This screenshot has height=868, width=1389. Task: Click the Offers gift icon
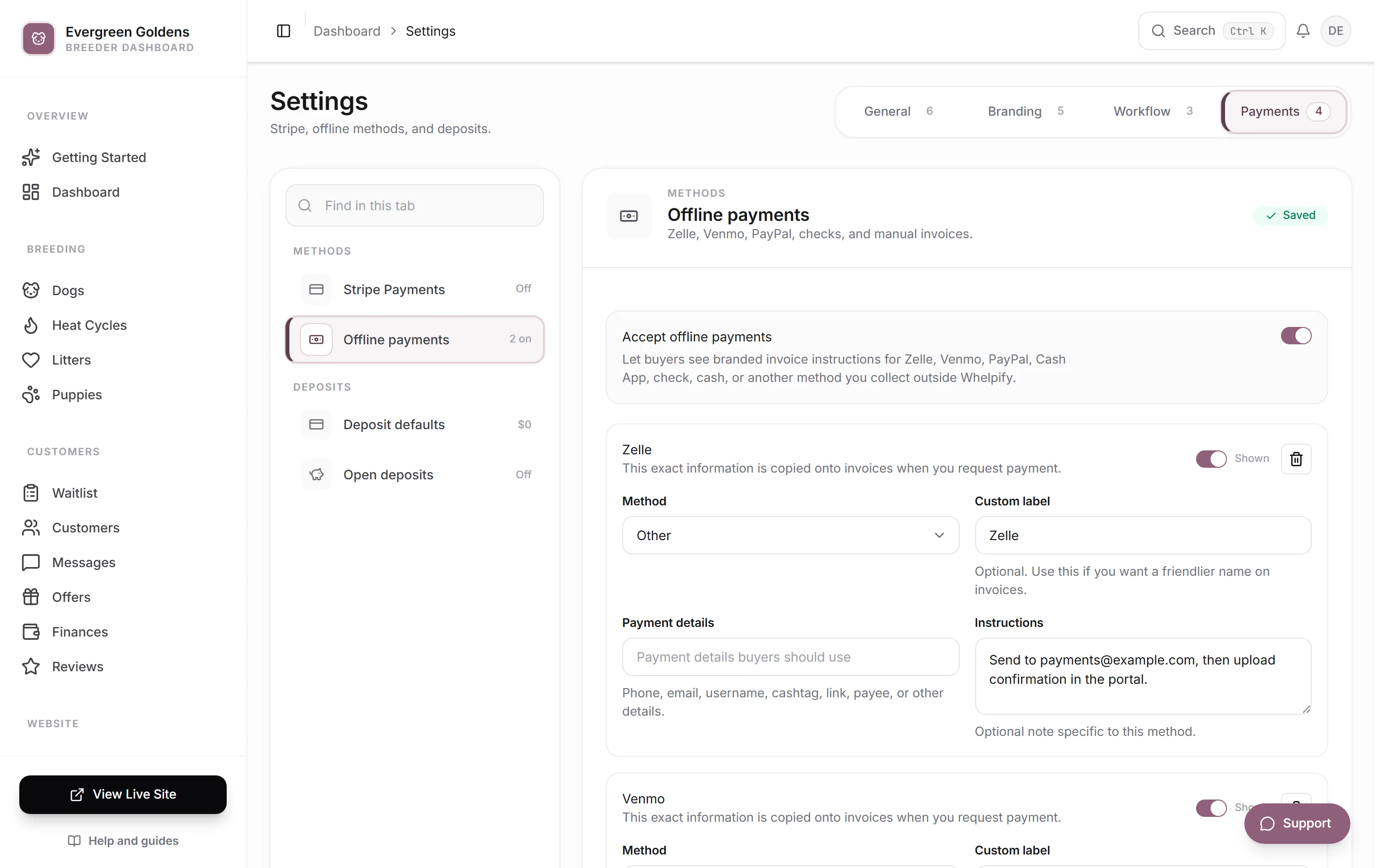31,597
